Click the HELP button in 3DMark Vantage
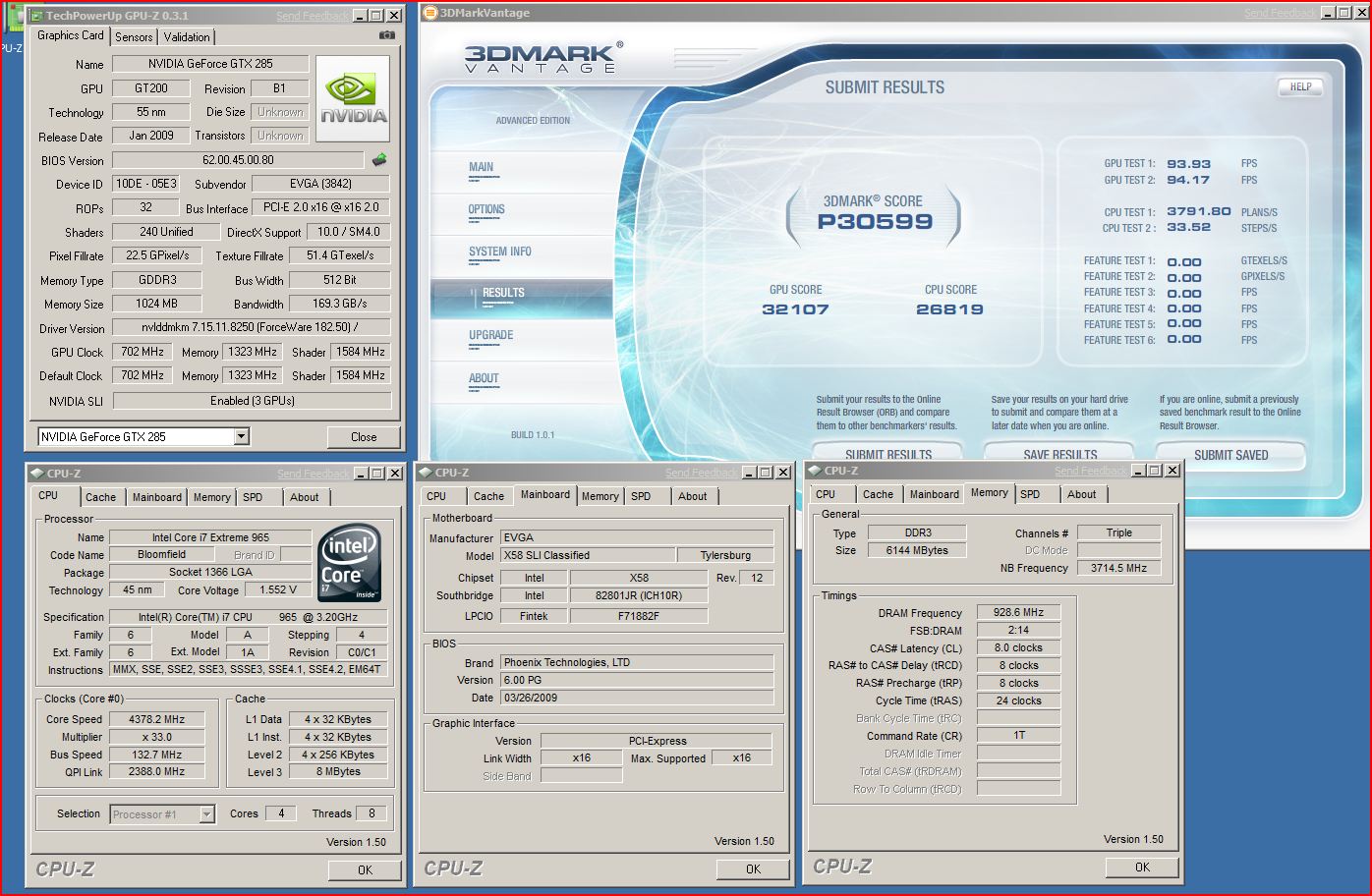 click(x=1300, y=86)
